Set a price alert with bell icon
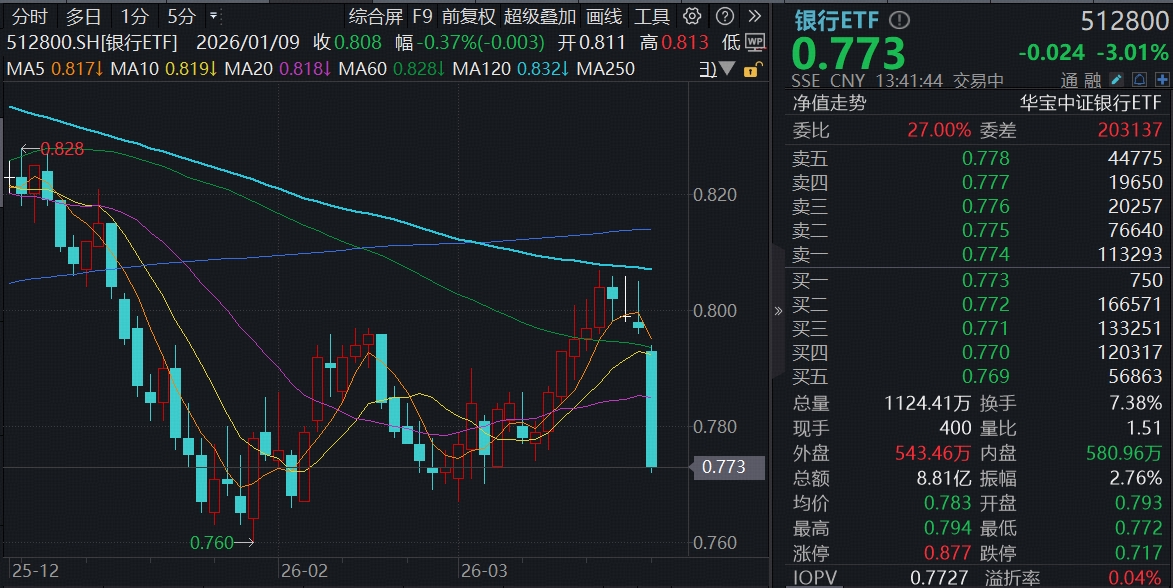The image size is (1173, 588). click(1139, 80)
